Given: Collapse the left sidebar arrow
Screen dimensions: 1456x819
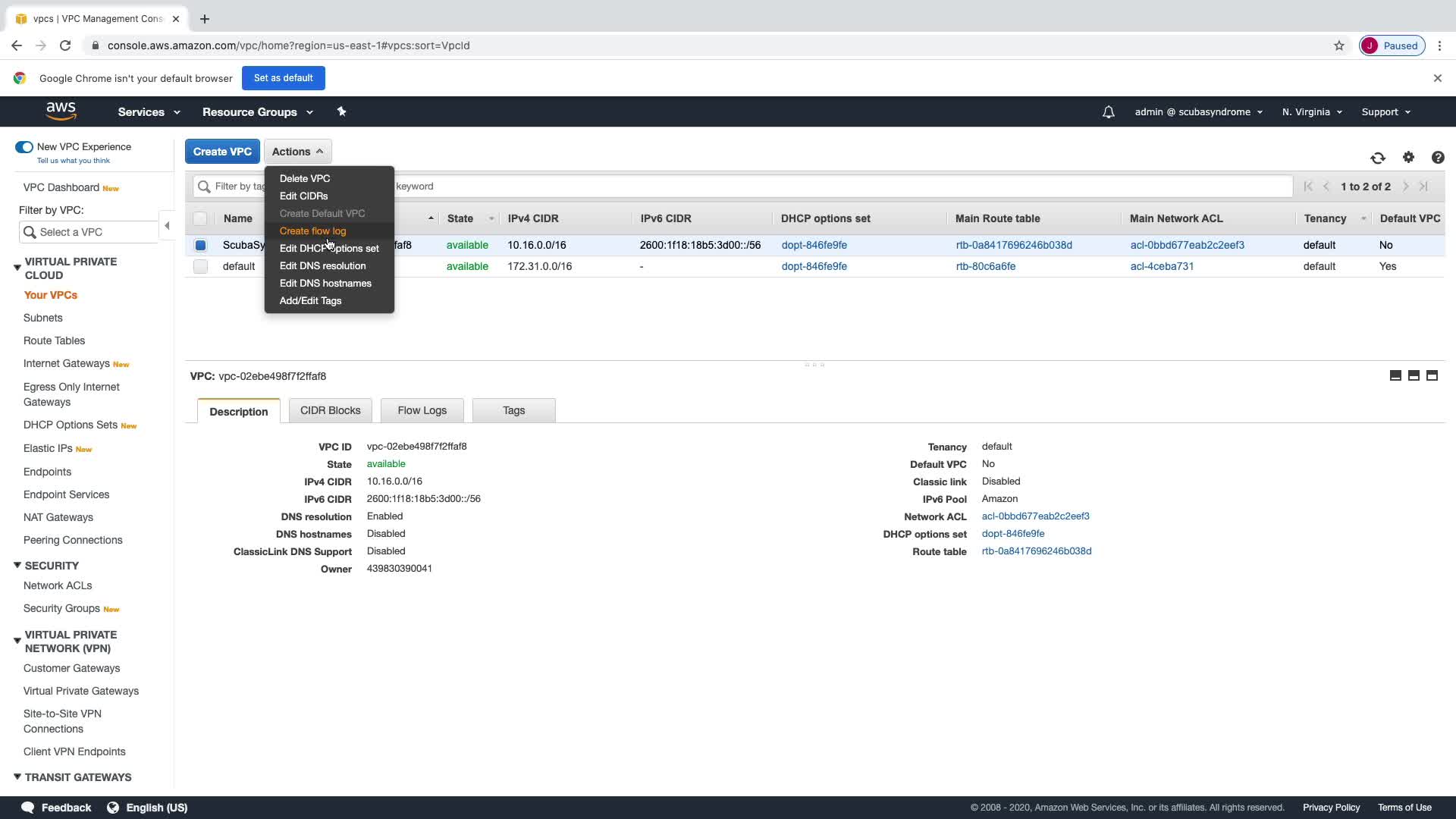Looking at the screenshot, I should [x=167, y=225].
